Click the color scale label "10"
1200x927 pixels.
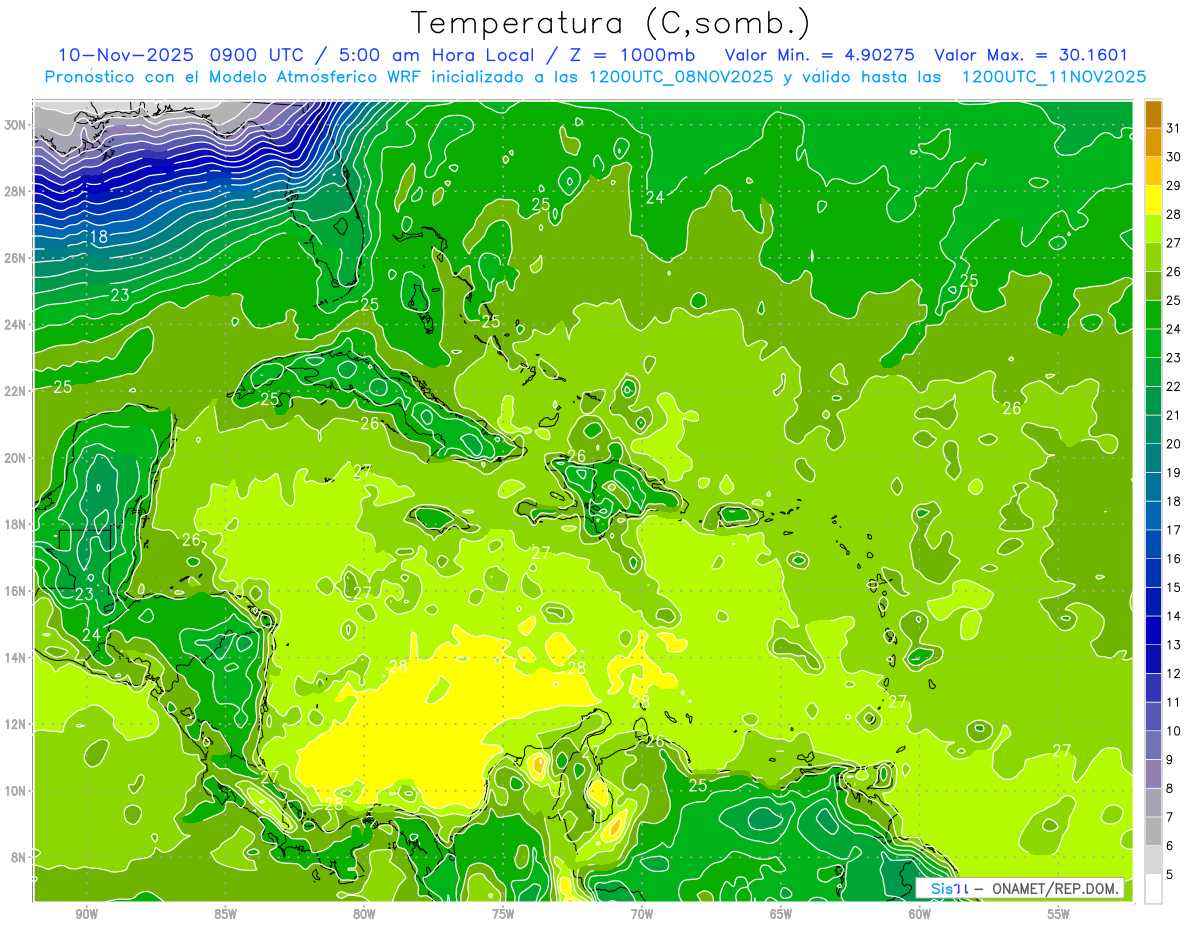point(1174,731)
